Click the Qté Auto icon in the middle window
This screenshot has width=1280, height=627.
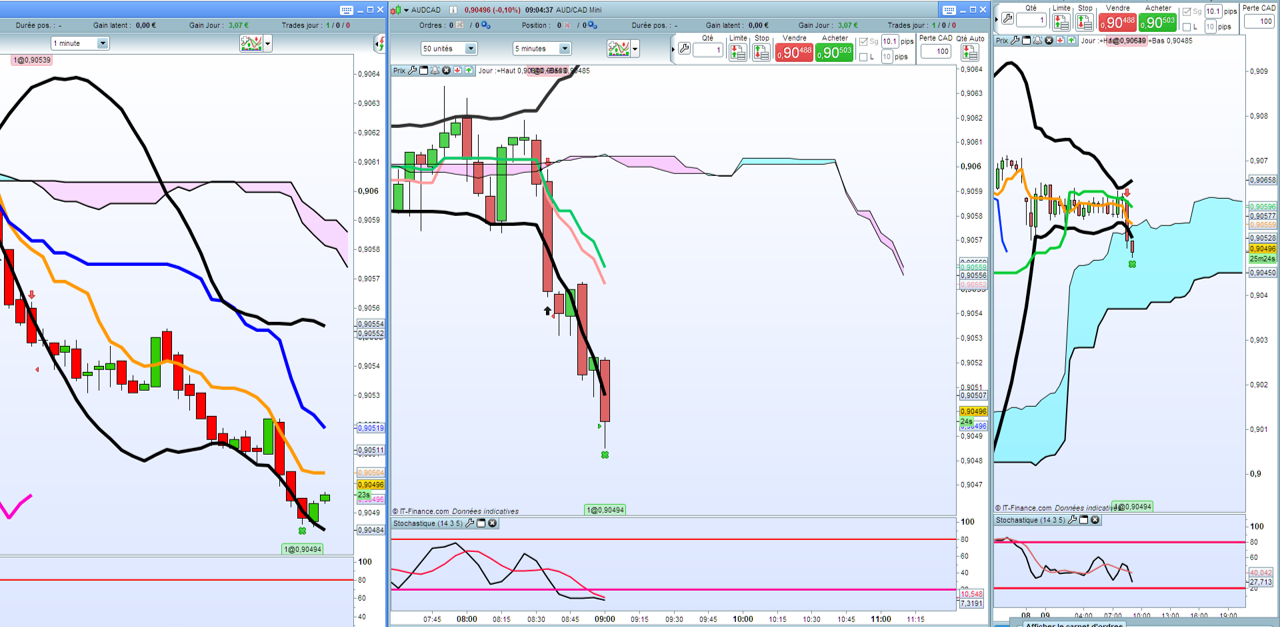click(970, 52)
